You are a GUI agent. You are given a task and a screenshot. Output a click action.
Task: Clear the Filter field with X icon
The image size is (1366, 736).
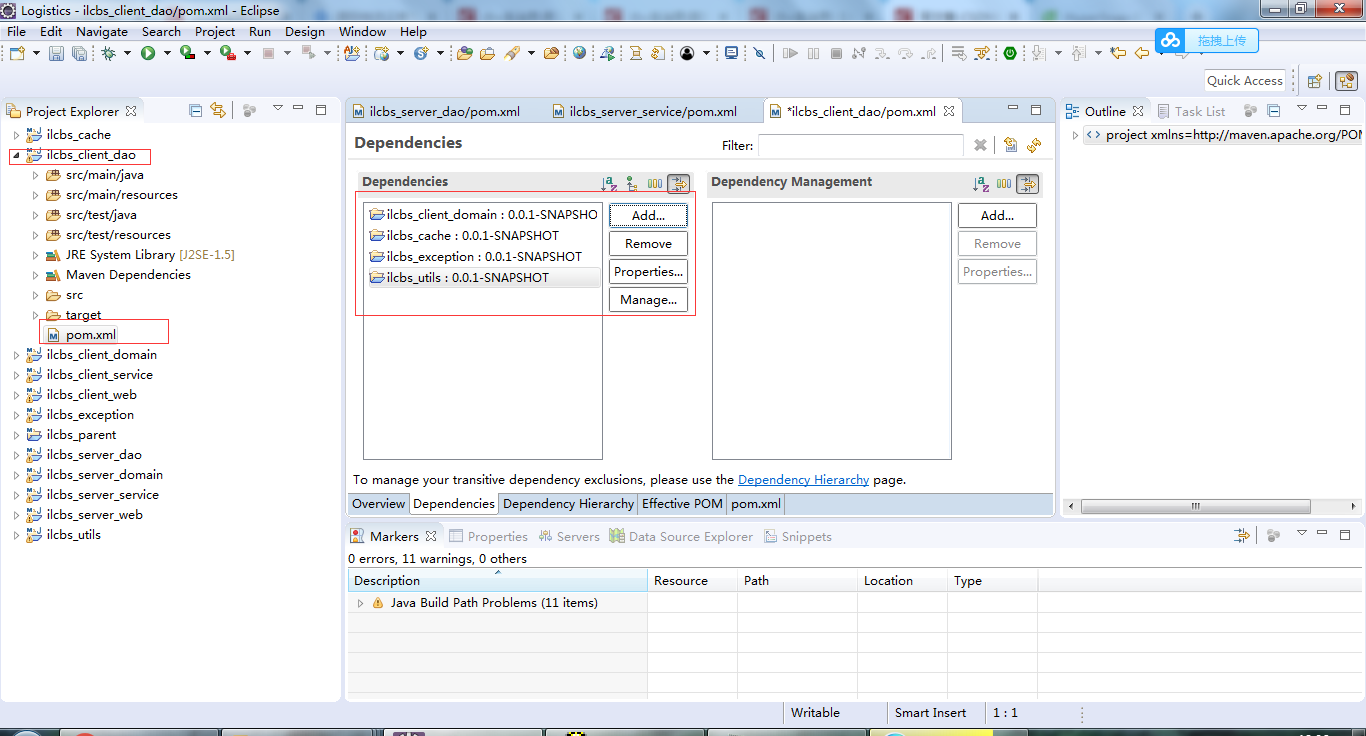(x=981, y=145)
